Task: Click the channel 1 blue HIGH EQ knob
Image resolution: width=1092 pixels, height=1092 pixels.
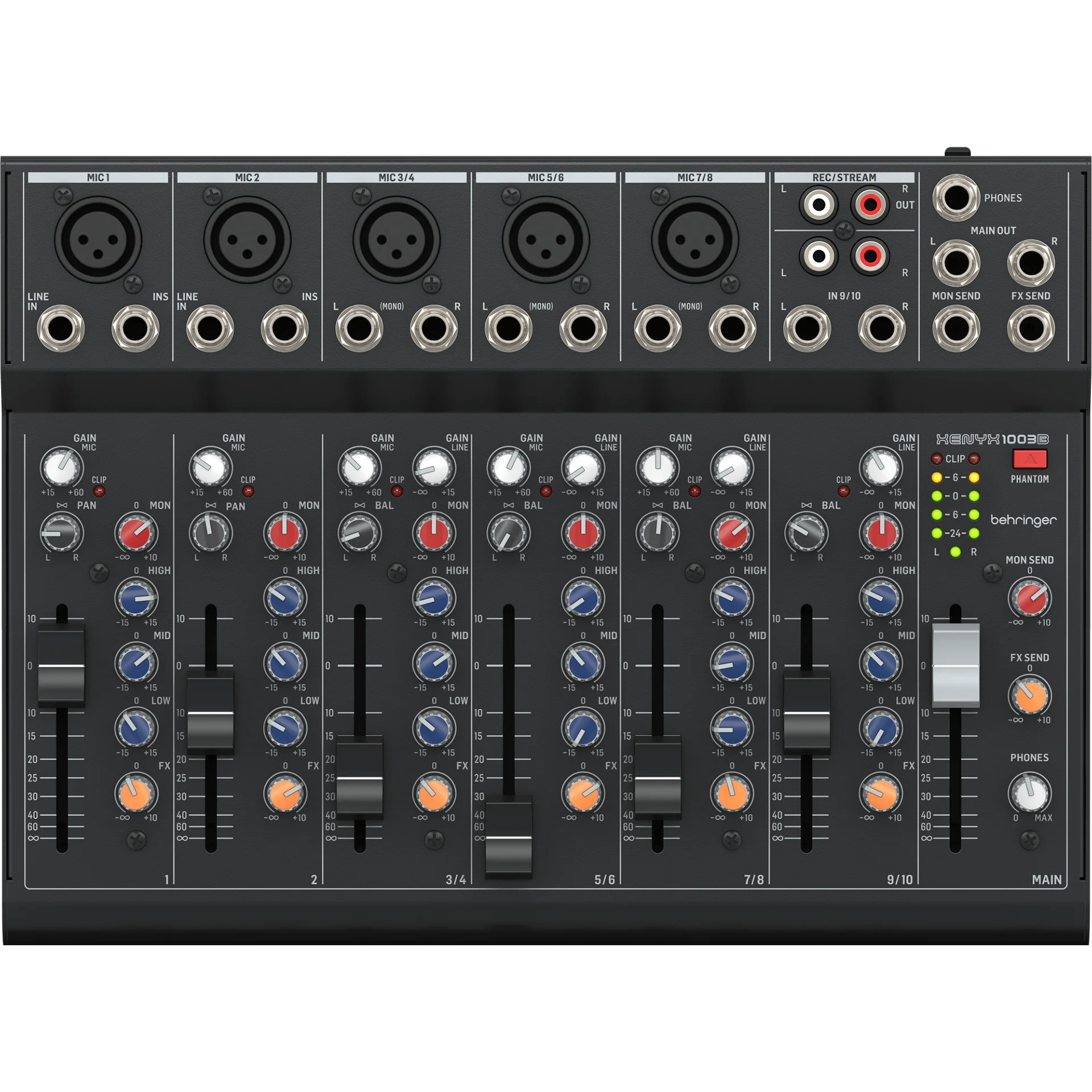Action: pyautogui.click(x=136, y=598)
